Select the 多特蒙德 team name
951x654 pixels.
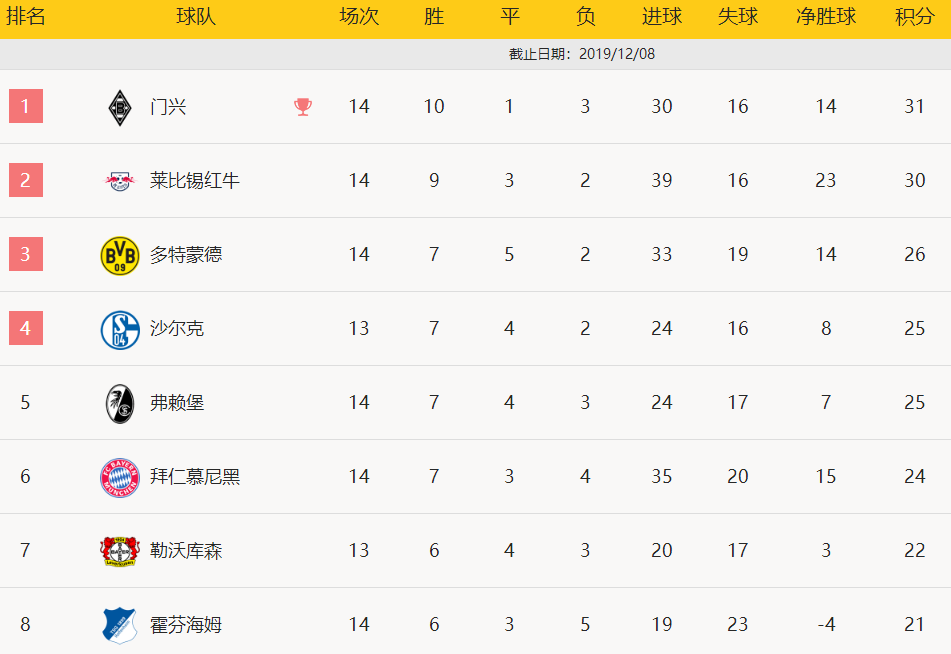tap(186, 254)
